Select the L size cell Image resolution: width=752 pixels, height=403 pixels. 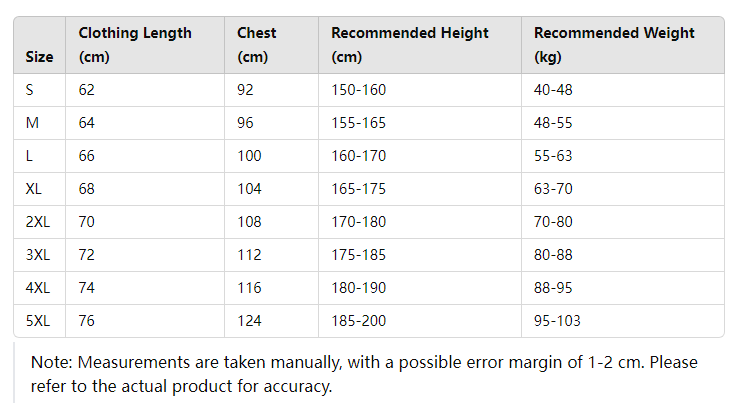pyautogui.click(x=30, y=156)
